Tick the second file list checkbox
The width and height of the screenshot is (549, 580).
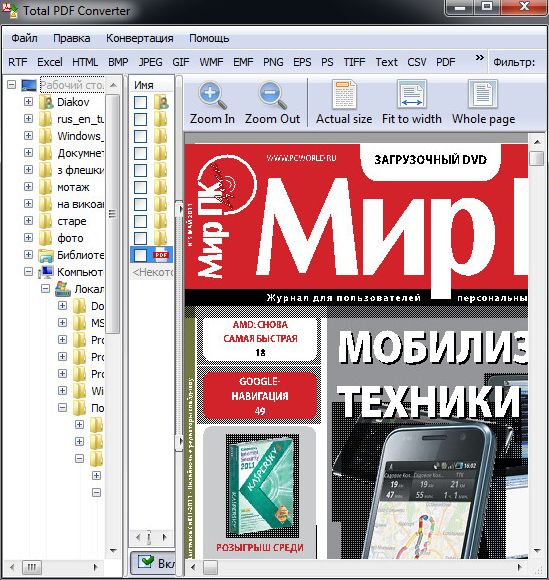click(140, 119)
